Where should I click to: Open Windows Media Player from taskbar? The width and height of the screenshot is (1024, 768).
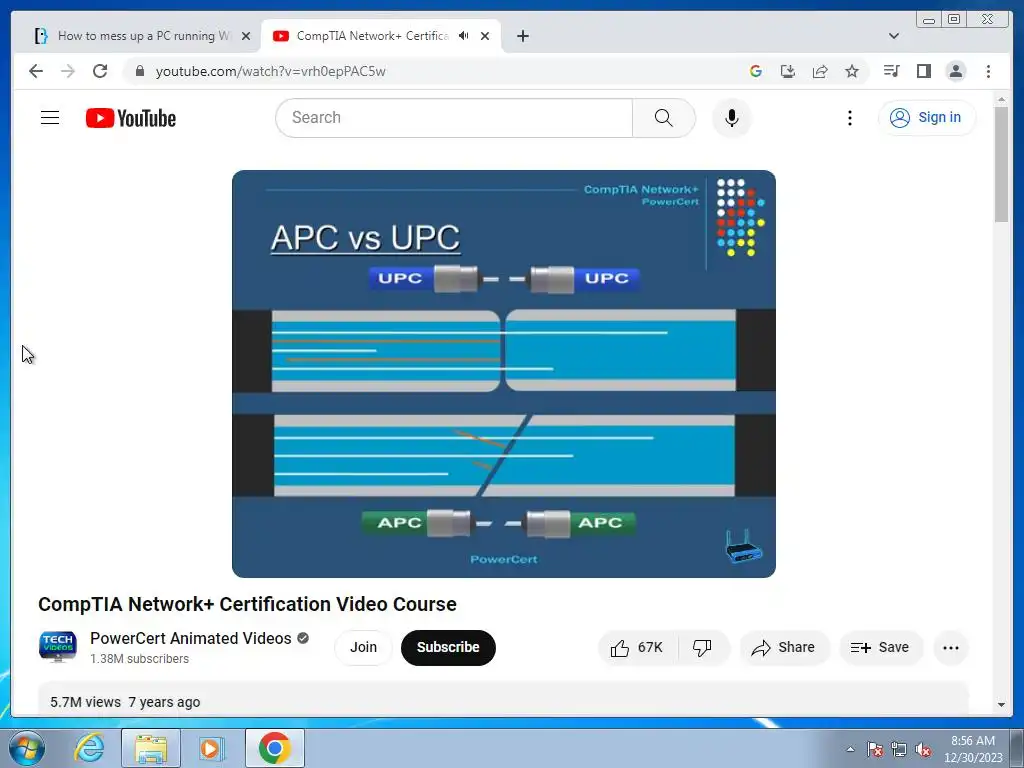coord(211,748)
